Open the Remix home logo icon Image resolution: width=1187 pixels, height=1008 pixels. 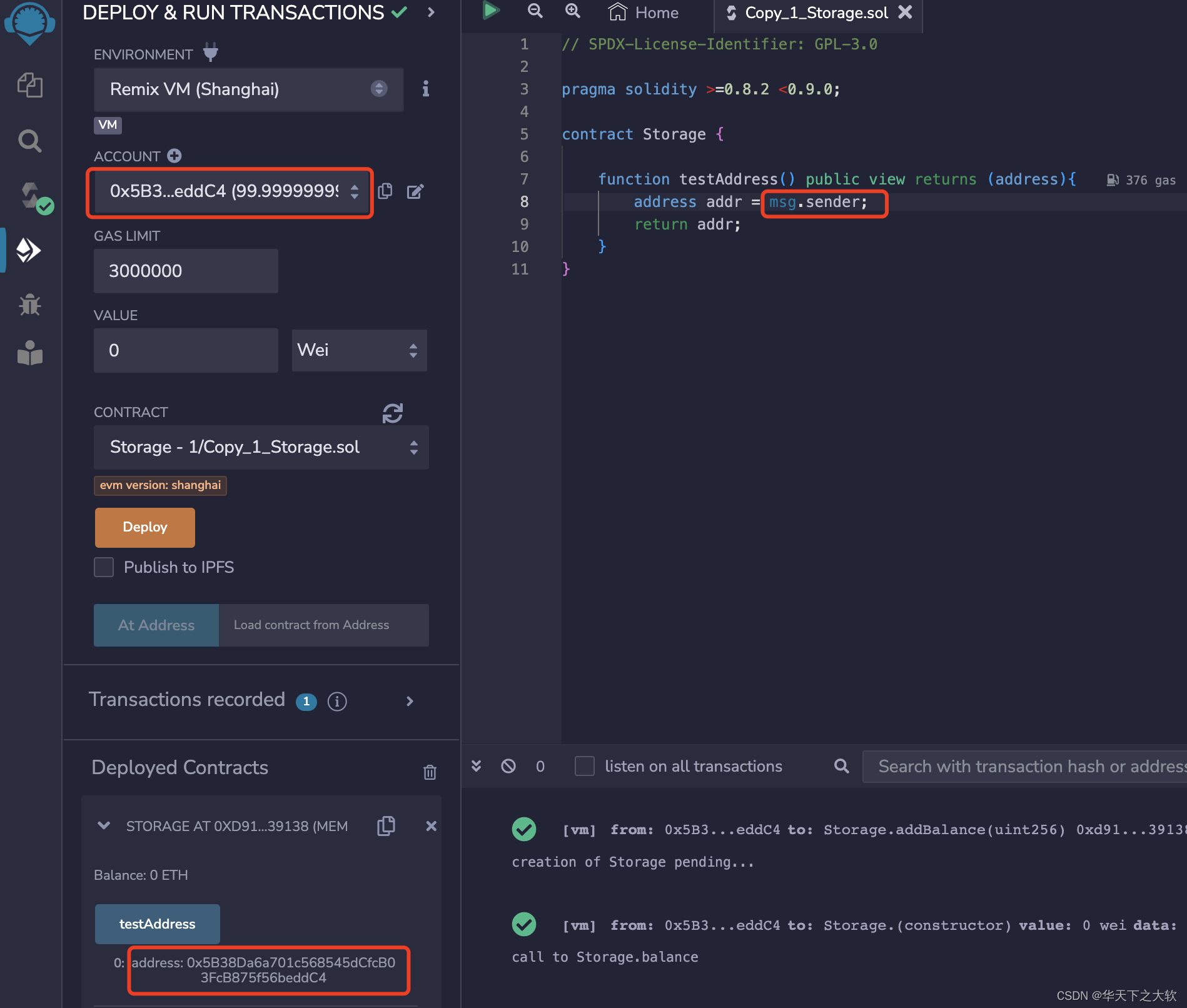29,23
